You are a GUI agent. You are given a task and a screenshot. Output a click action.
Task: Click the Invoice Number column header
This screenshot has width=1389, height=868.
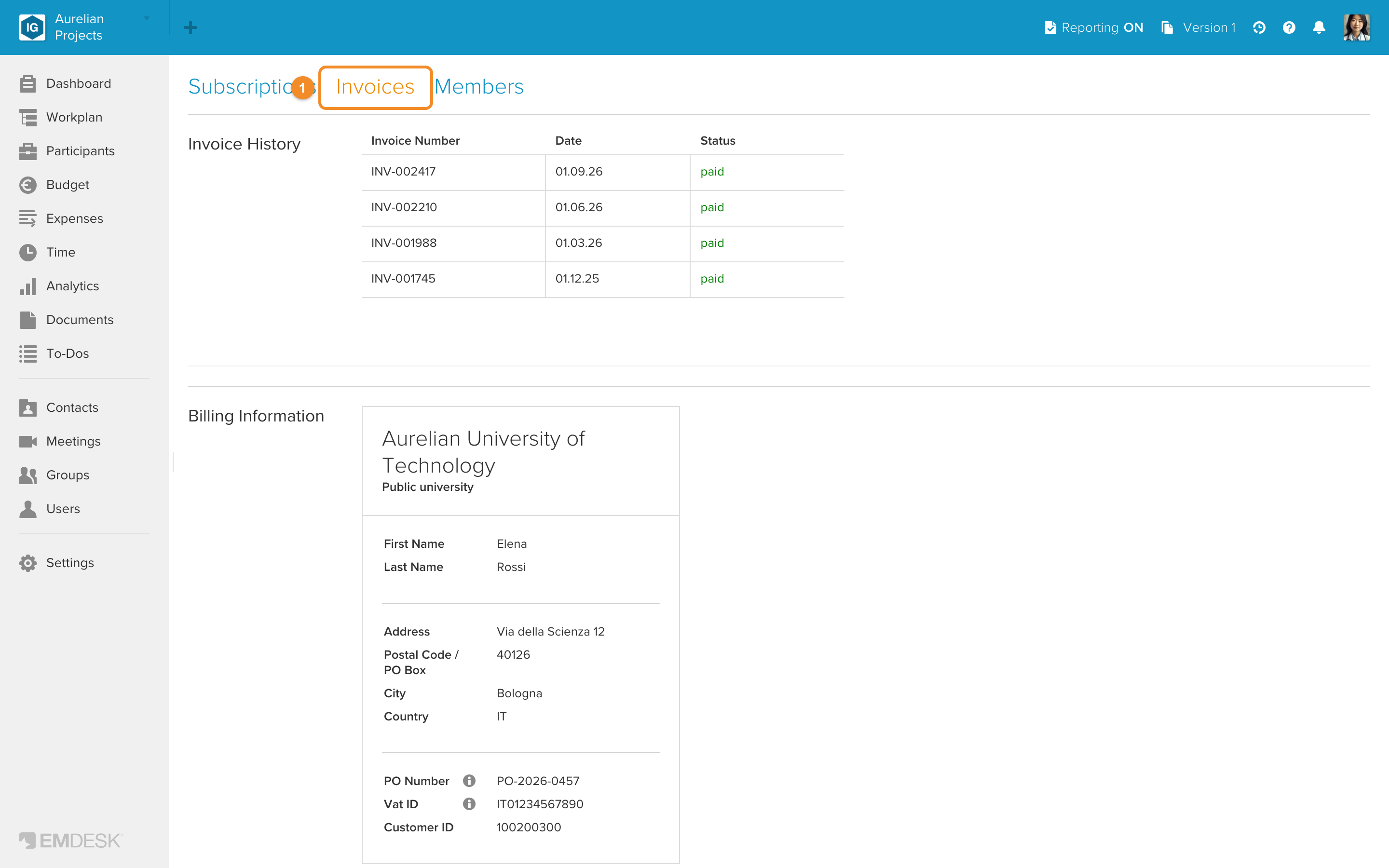(x=416, y=141)
